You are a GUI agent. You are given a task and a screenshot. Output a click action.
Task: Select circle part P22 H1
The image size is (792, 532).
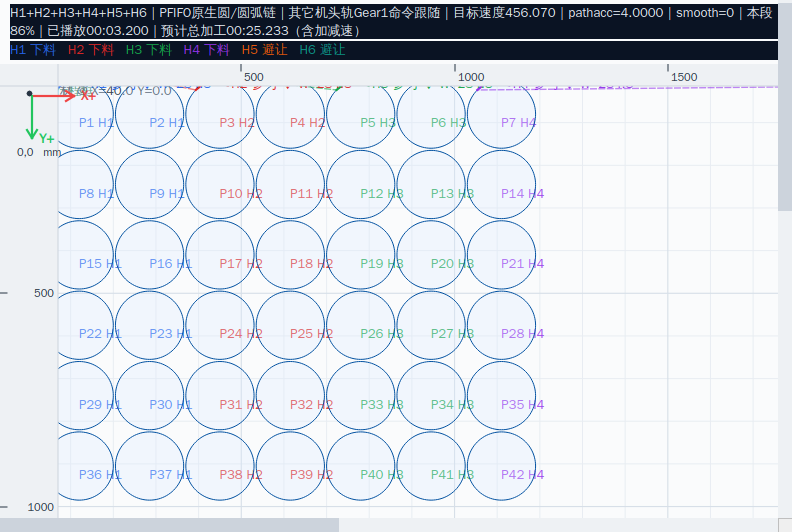click(x=85, y=325)
